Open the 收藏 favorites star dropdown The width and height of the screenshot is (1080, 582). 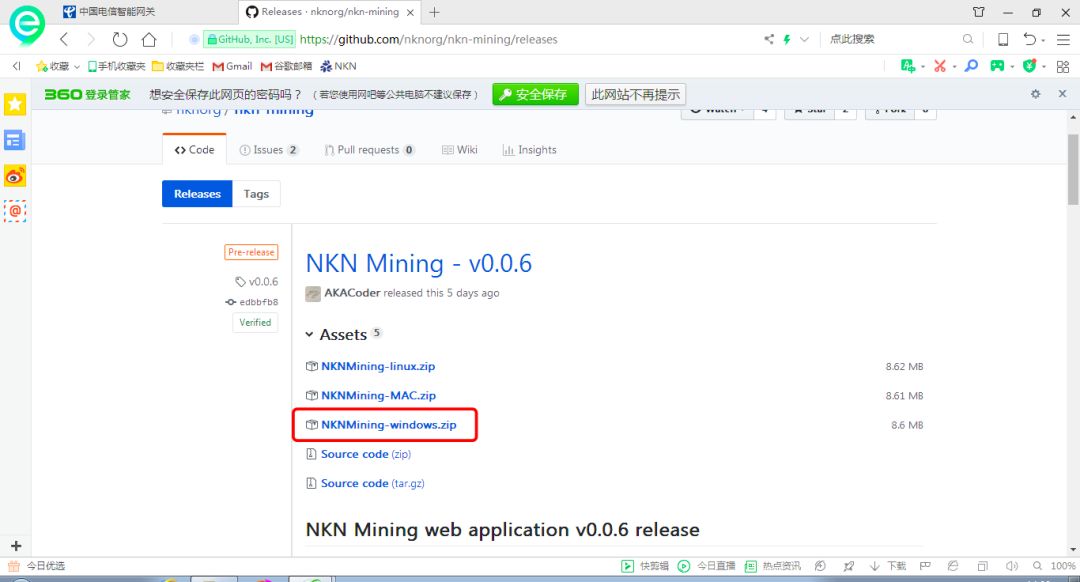(58, 66)
